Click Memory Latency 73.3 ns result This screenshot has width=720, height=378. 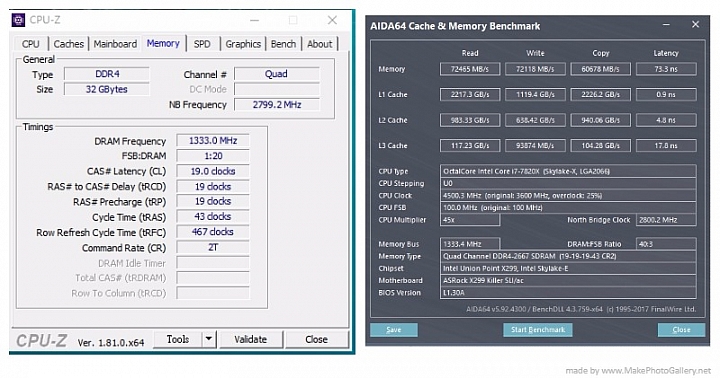[666, 69]
